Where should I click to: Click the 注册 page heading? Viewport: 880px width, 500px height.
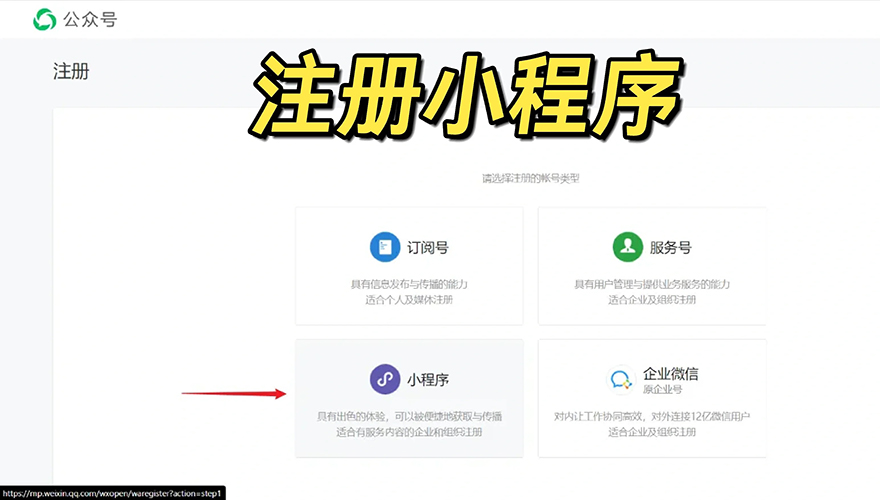pos(71,71)
